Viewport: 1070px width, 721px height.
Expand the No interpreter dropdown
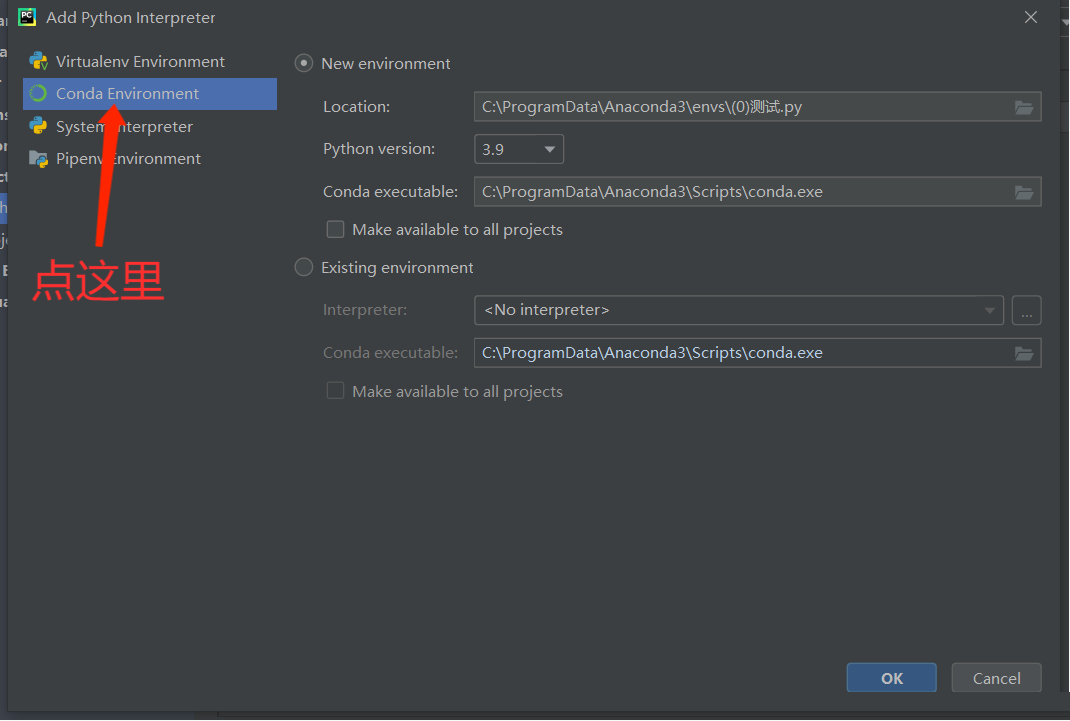[738, 310]
